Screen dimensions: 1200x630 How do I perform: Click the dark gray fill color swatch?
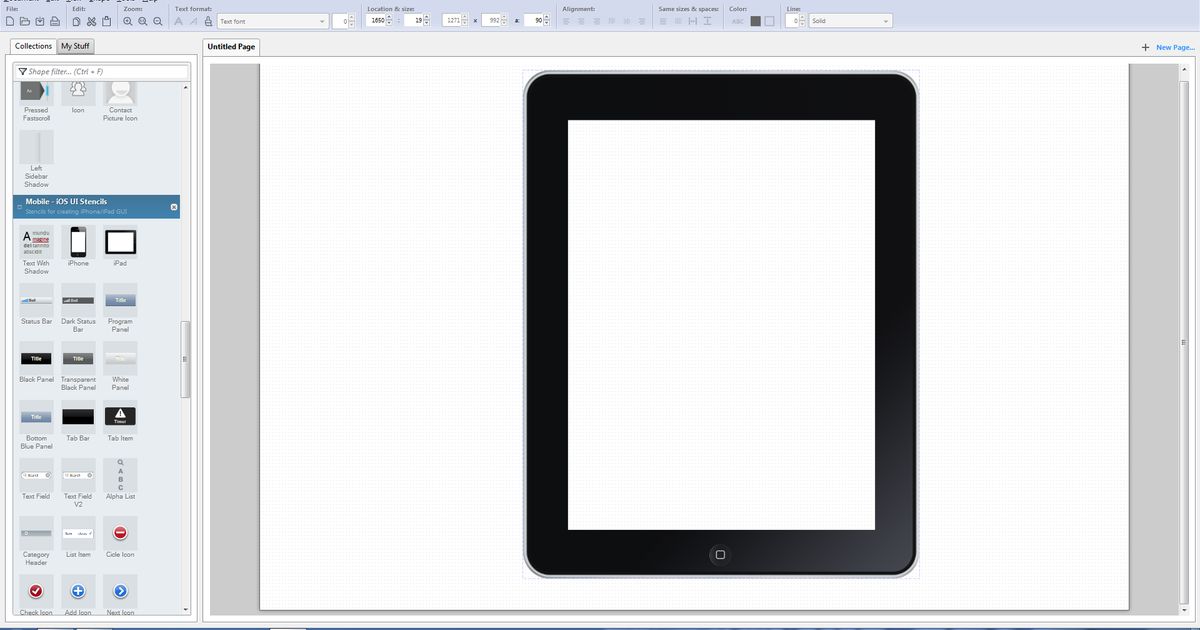coord(756,21)
